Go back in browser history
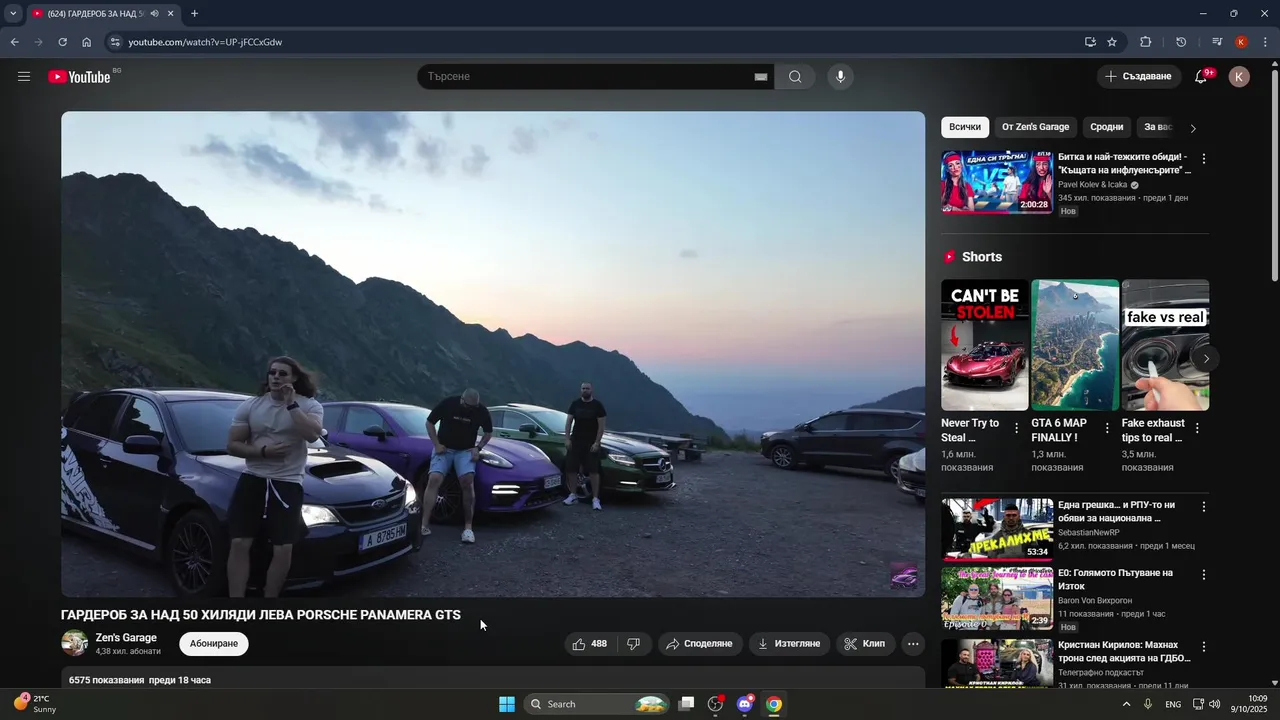This screenshot has height=720, width=1280. (x=14, y=42)
